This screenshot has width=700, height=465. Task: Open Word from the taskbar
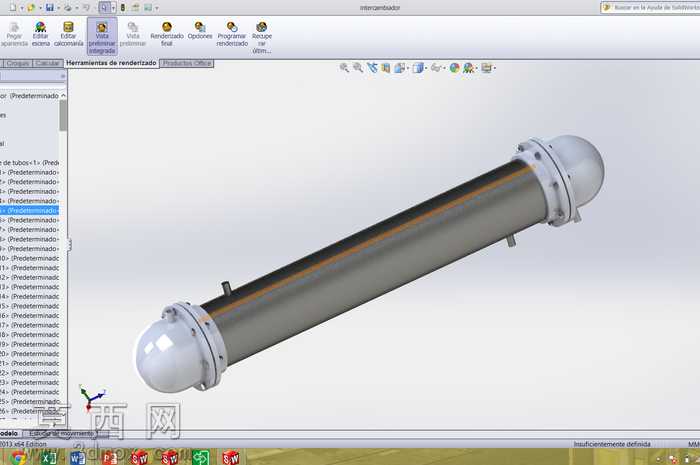point(78,457)
